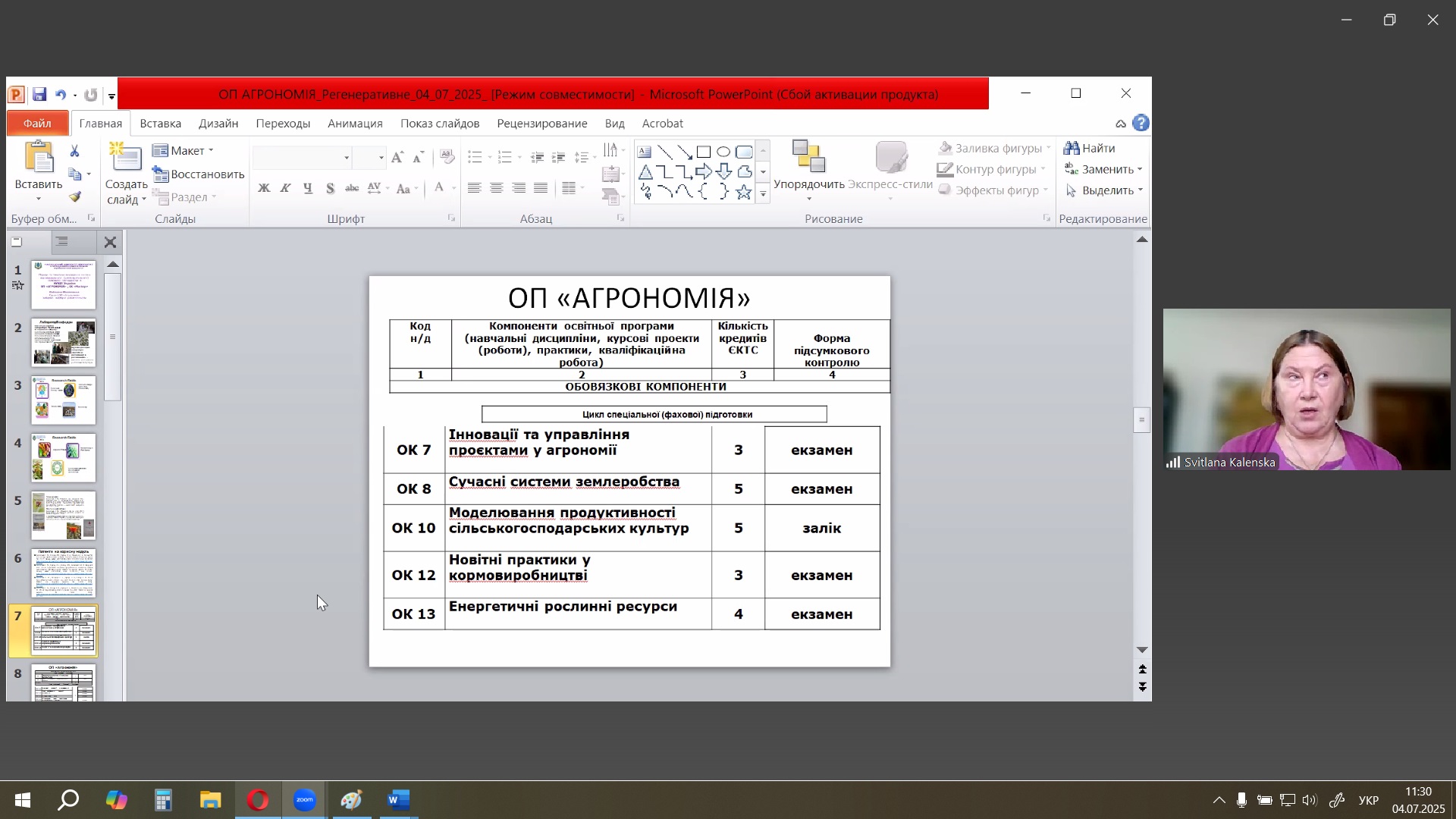Click the slide editor vertical scrollbar thumb

click(1142, 420)
